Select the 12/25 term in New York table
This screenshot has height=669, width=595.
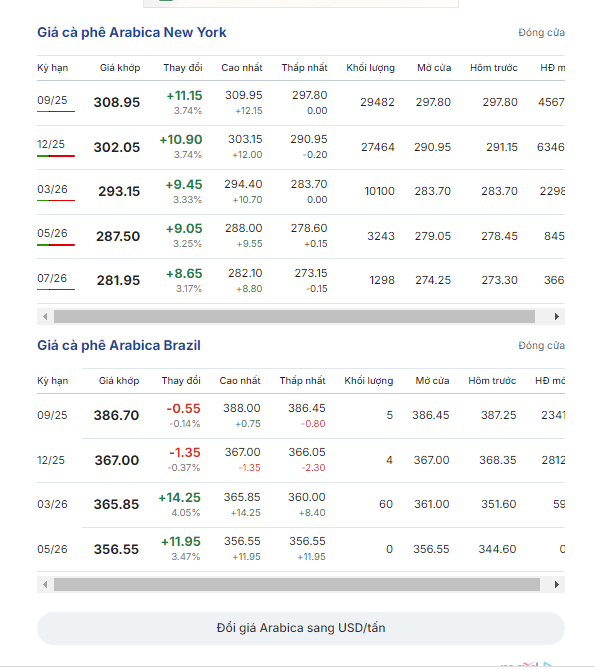pos(51,144)
